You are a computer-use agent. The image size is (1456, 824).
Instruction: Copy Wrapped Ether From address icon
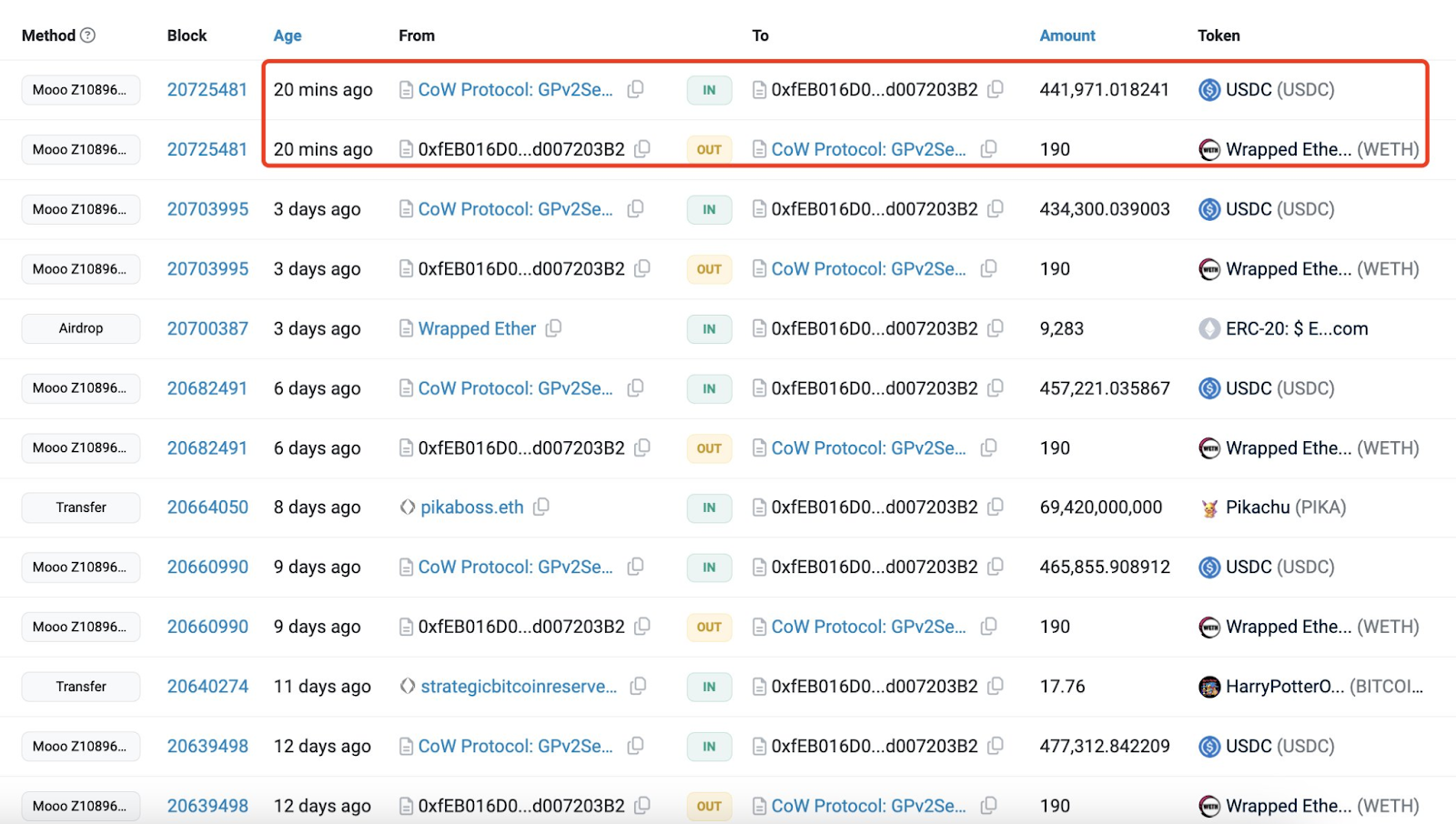(x=553, y=327)
